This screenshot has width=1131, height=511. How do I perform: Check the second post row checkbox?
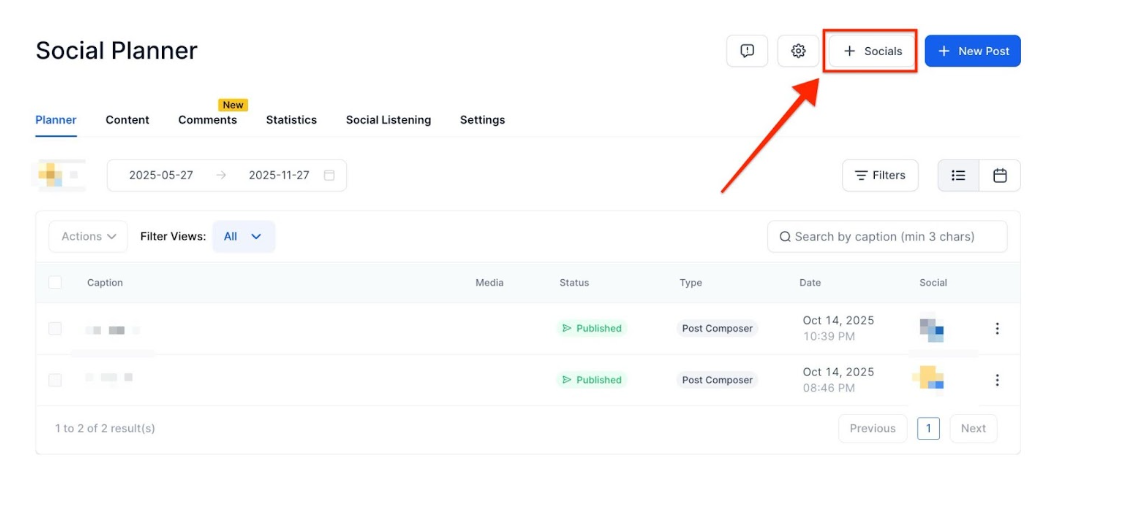point(55,380)
